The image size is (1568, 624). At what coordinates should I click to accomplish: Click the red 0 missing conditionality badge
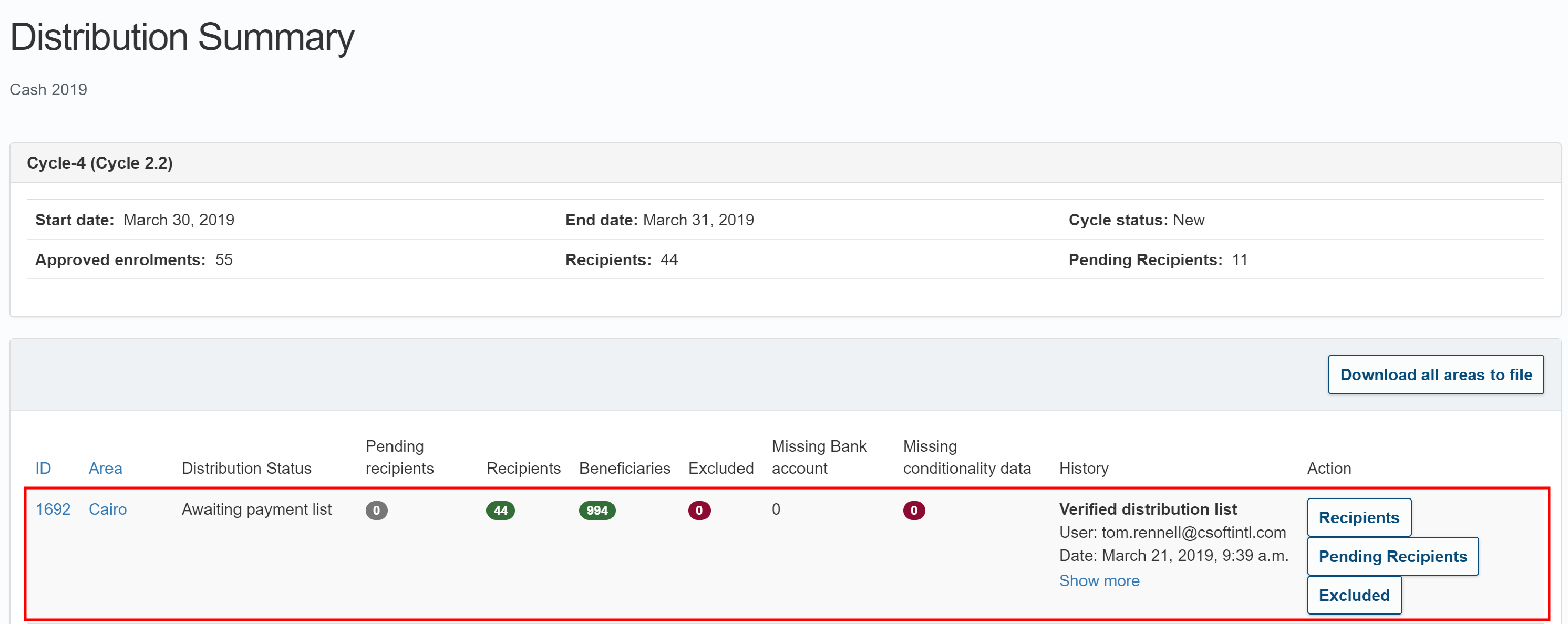point(913,510)
